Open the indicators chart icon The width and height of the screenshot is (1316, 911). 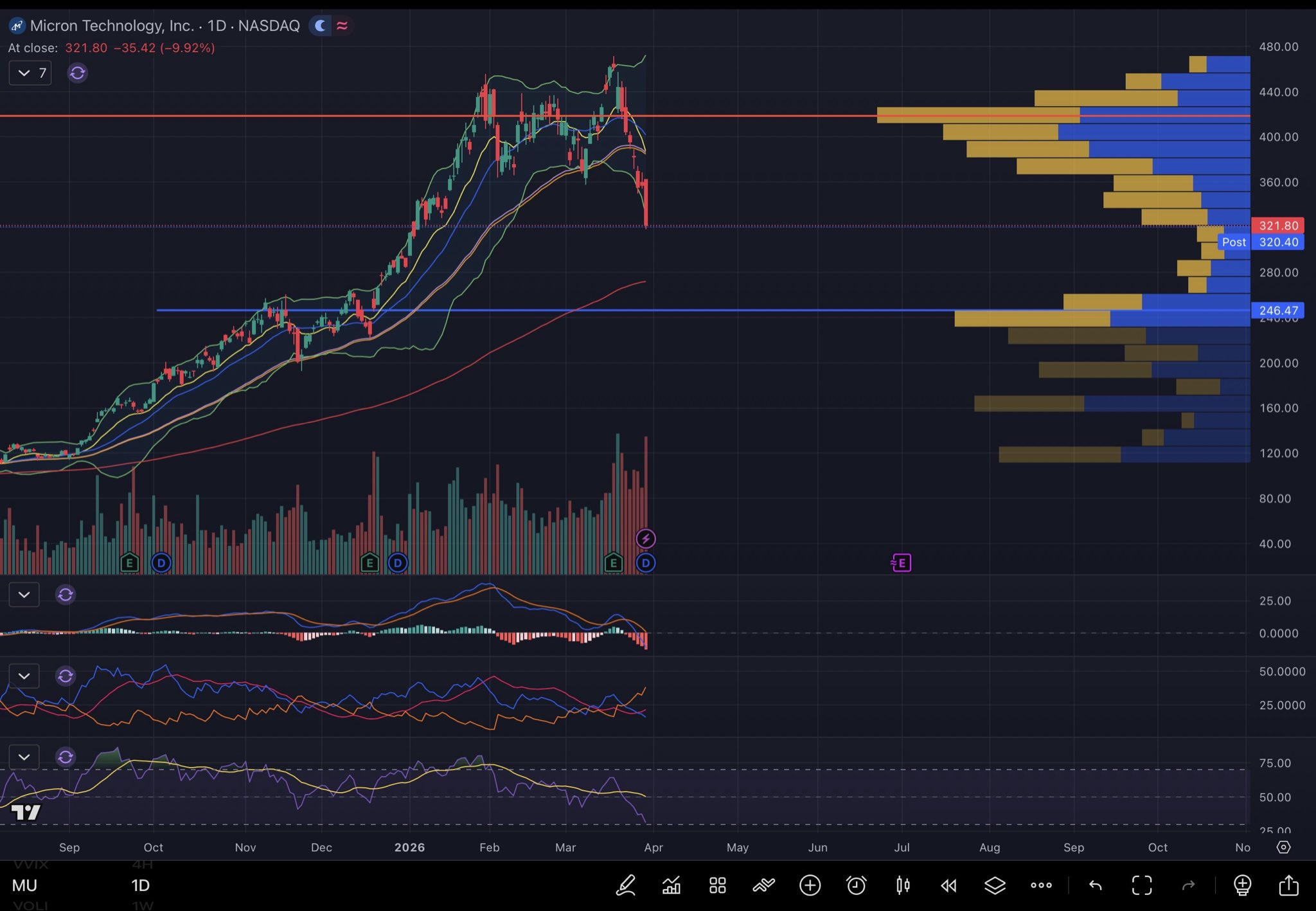[671, 885]
